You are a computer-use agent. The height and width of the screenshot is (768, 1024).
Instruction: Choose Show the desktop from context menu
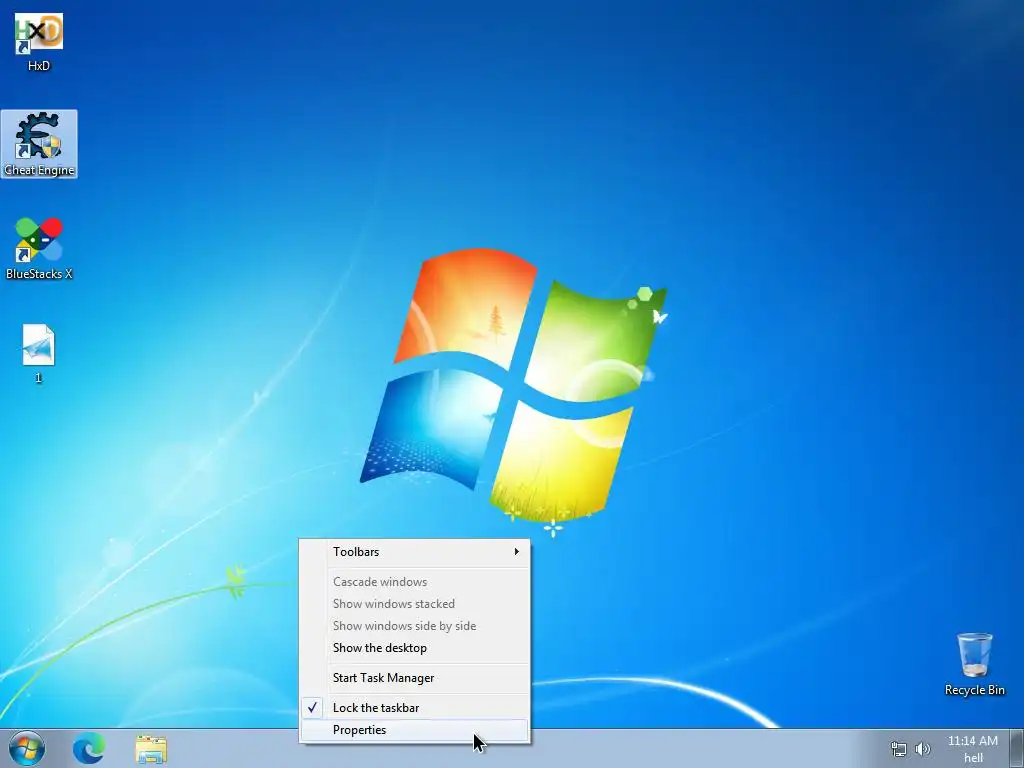point(415,648)
